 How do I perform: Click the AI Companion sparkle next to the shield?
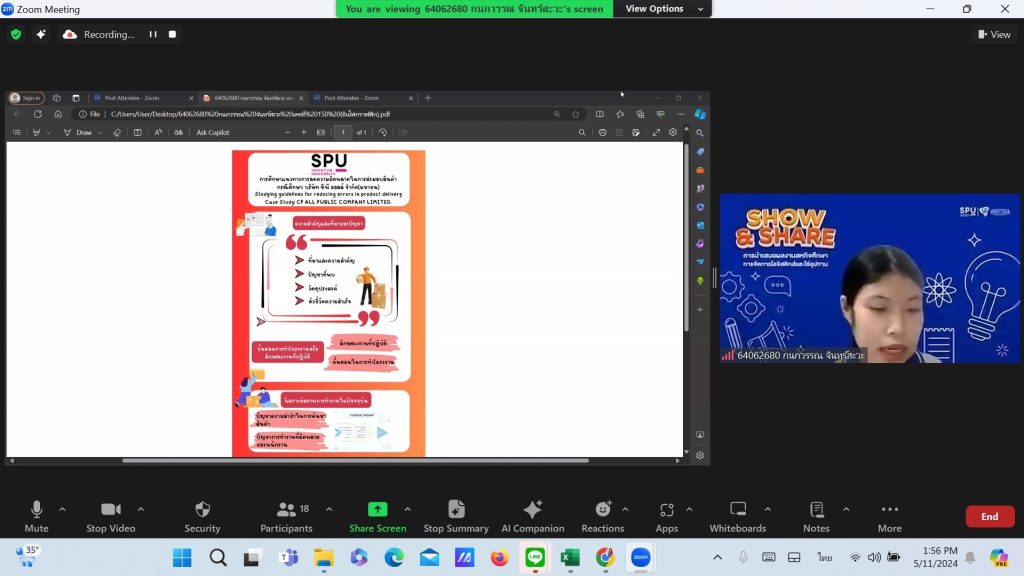click(40, 34)
